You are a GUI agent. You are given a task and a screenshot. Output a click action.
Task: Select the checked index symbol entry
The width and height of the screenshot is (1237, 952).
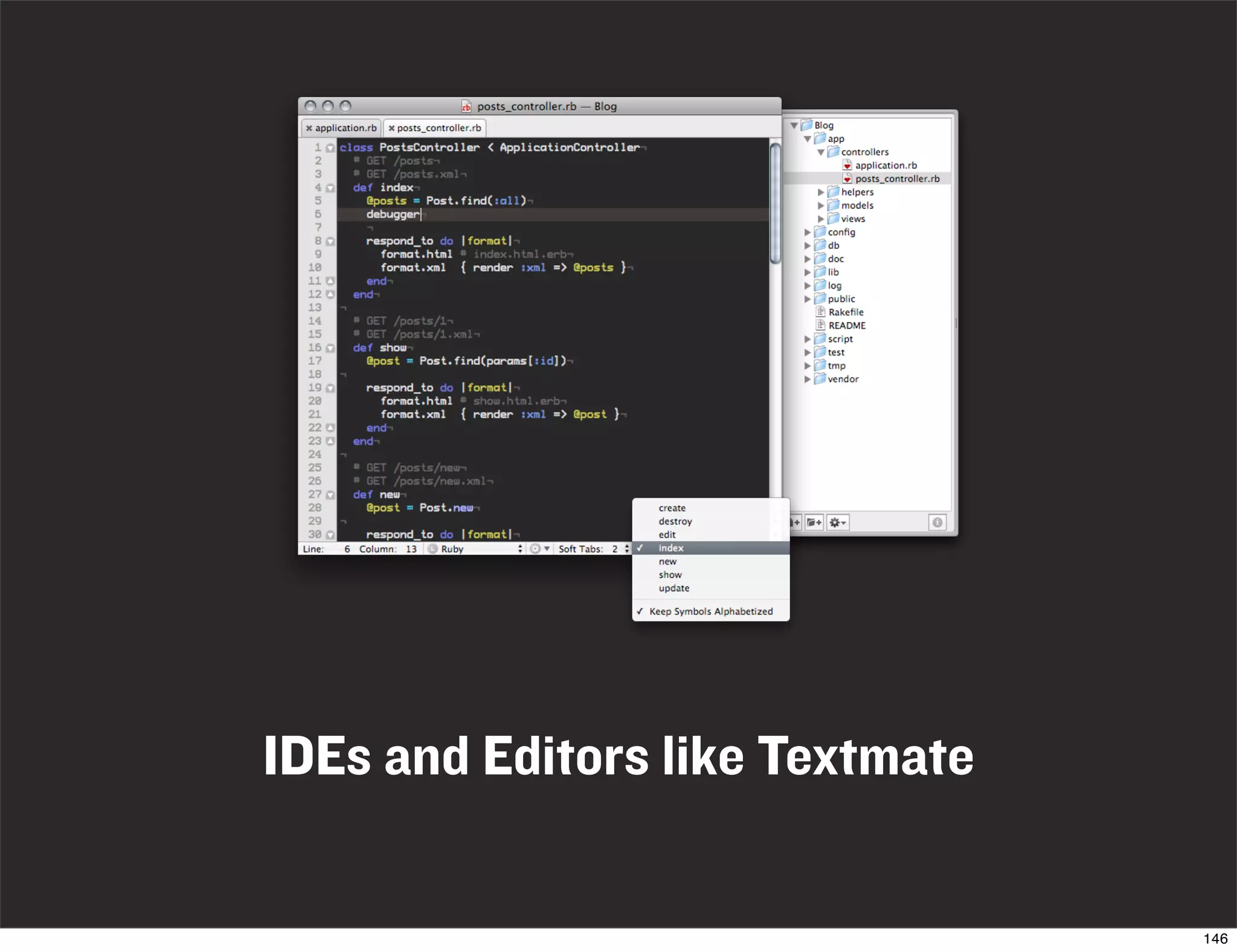click(711, 548)
